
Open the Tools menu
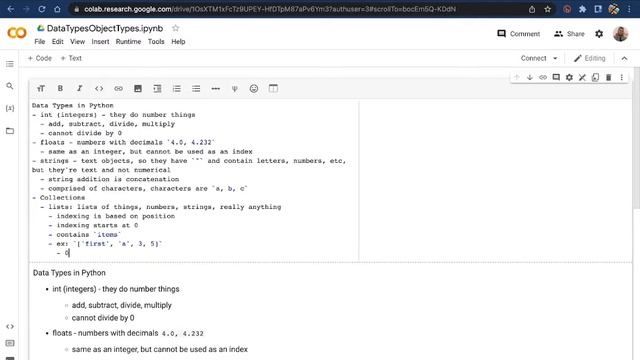point(156,42)
